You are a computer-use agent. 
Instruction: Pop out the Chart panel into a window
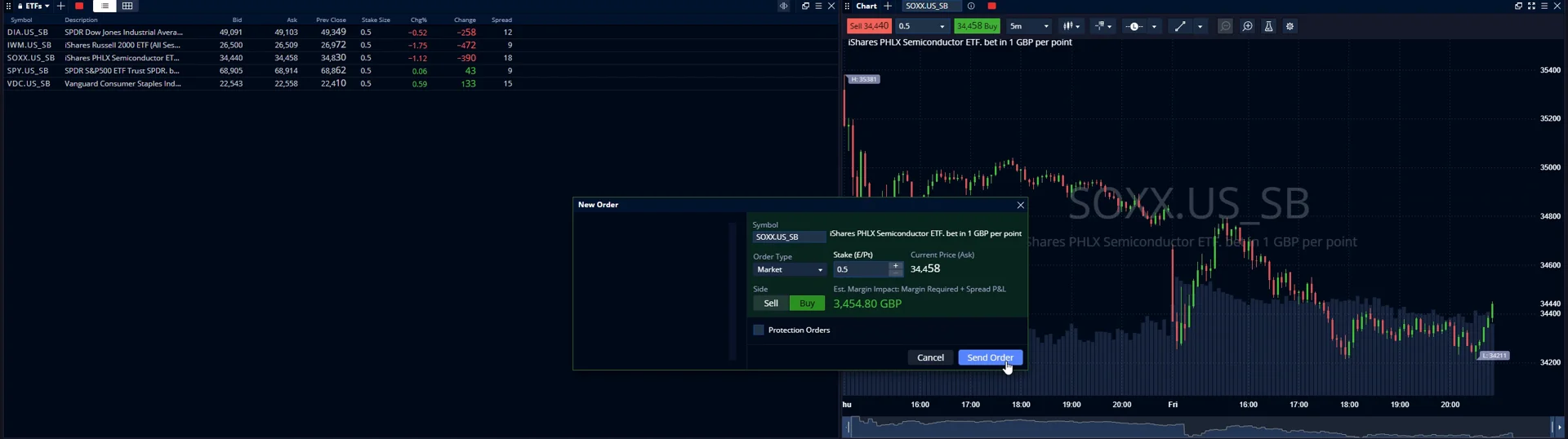[x=1518, y=6]
